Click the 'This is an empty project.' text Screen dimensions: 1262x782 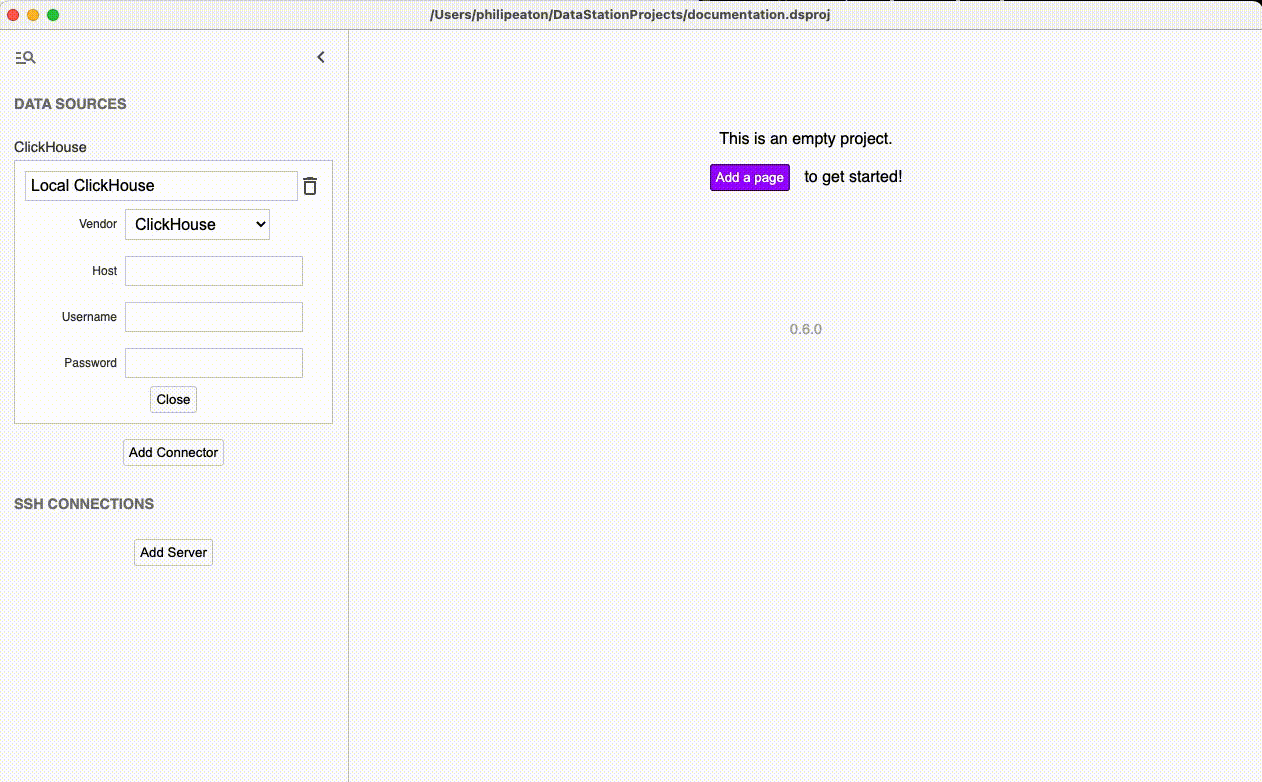pyautogui.click(x=806, y=138)
